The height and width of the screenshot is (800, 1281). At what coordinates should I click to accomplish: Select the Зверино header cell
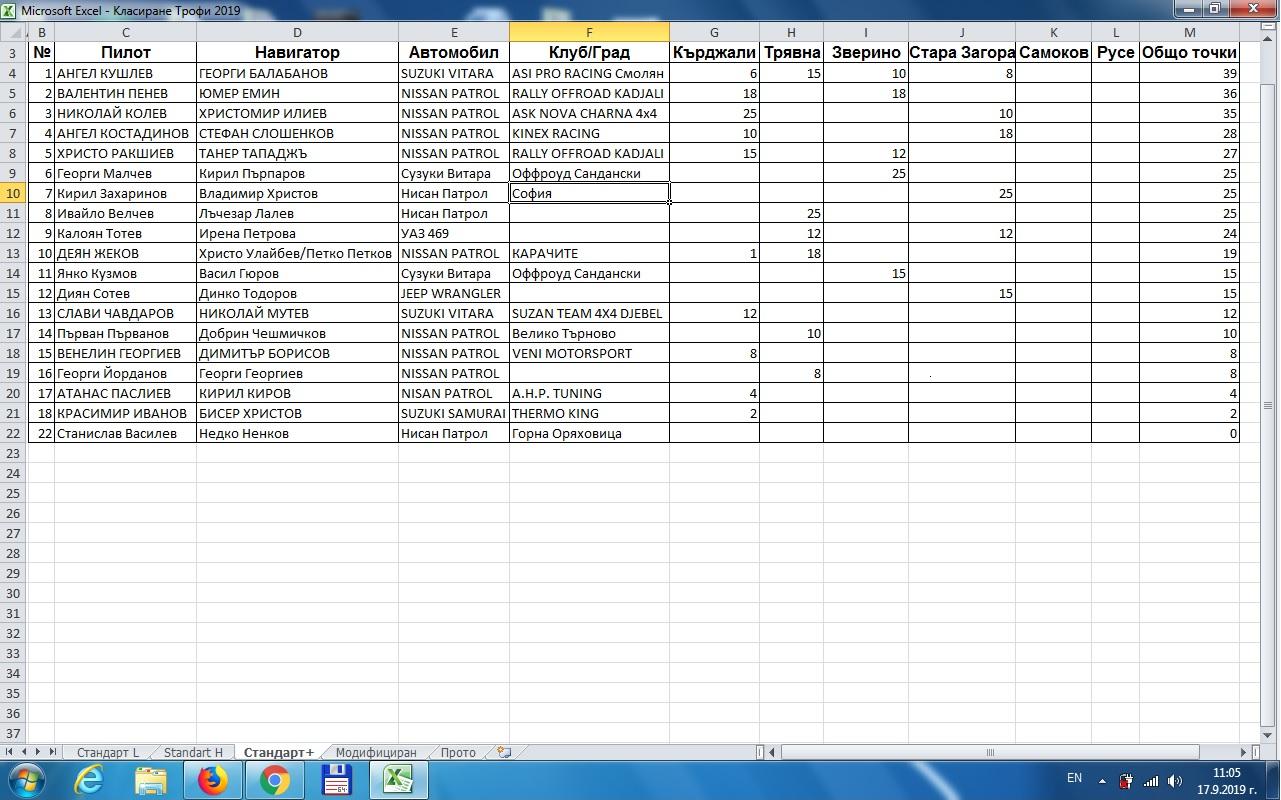tap(866, 52)
